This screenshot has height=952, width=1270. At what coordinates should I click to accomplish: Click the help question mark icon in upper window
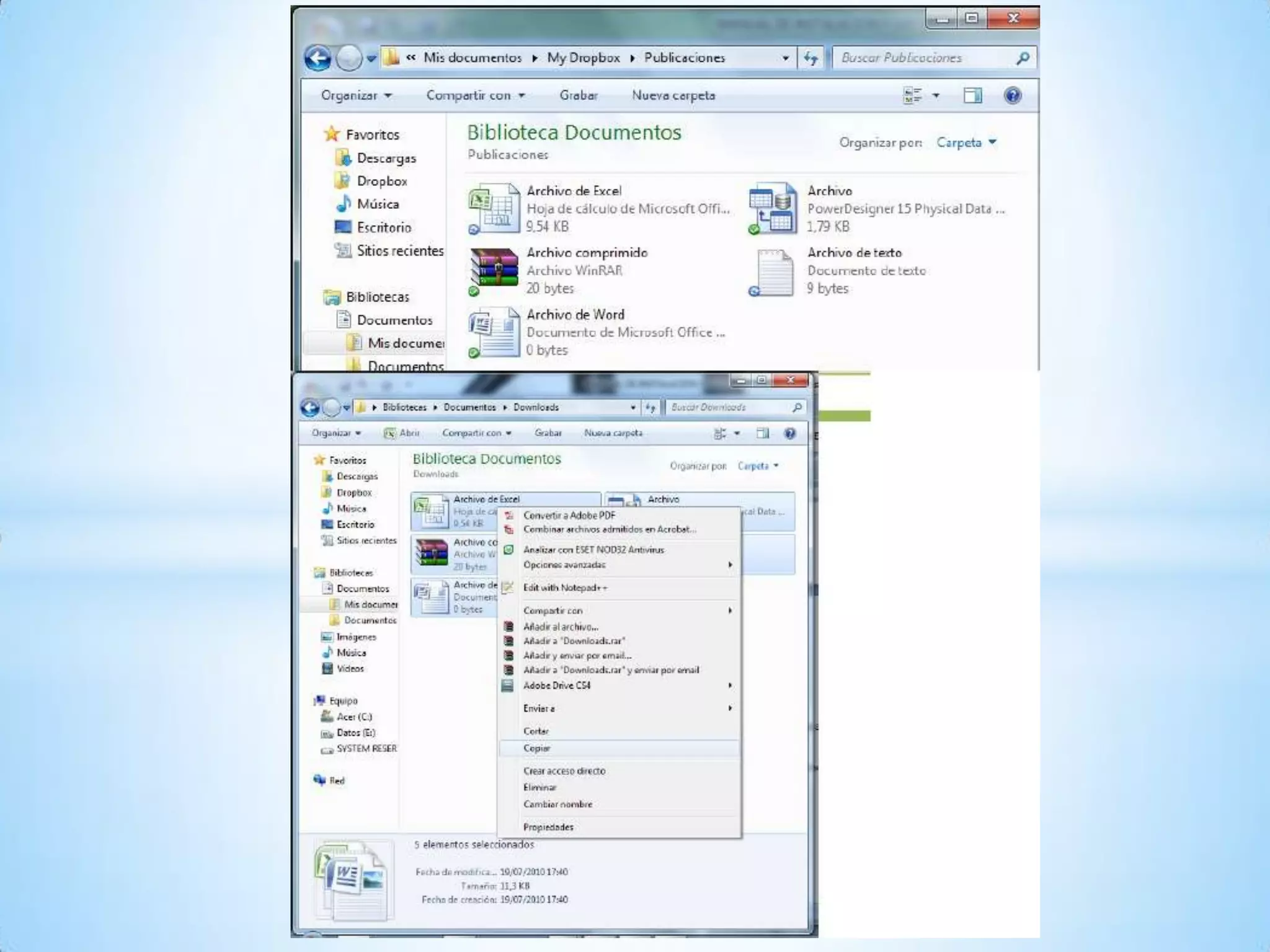pyautogui.click(x=1012, y=95)
